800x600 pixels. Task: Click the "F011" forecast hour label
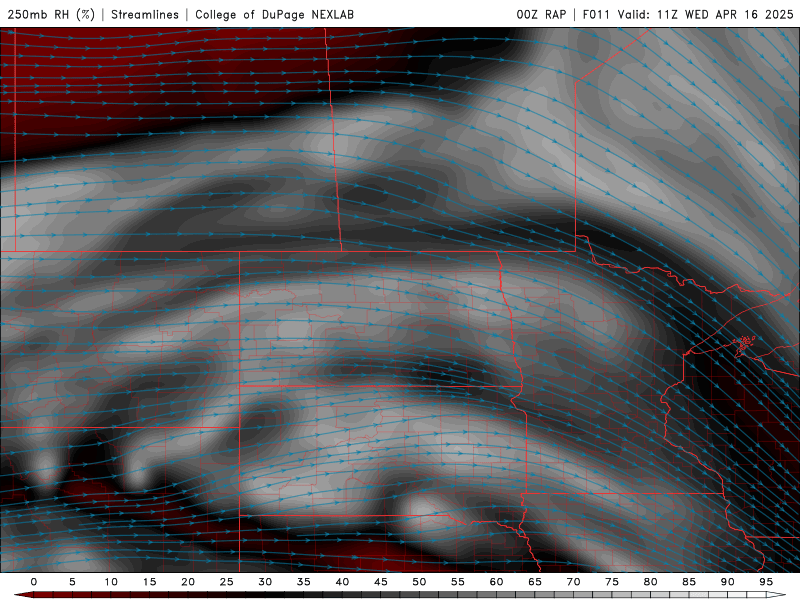pyautogui.click(x=596, y=14)
